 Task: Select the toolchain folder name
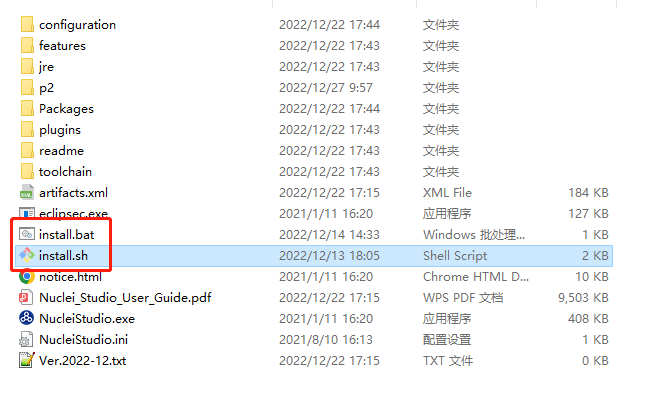[65, 171]
